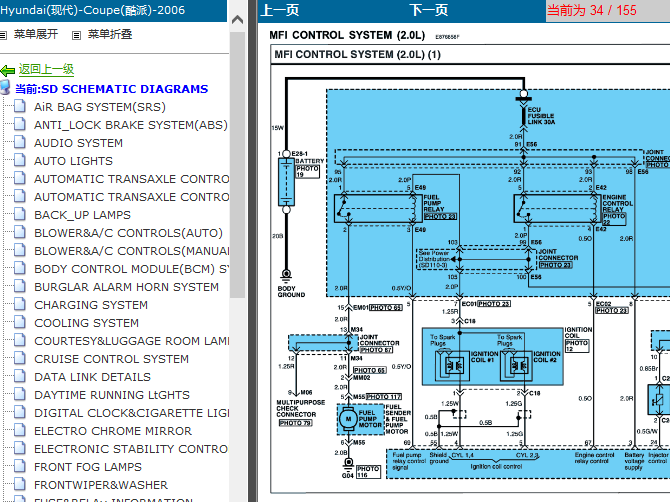The width and height of the screenshot is (670, 502).
Task: Click the page icon beside FRONT FOG LAMPS
Action: coord(19,466)
